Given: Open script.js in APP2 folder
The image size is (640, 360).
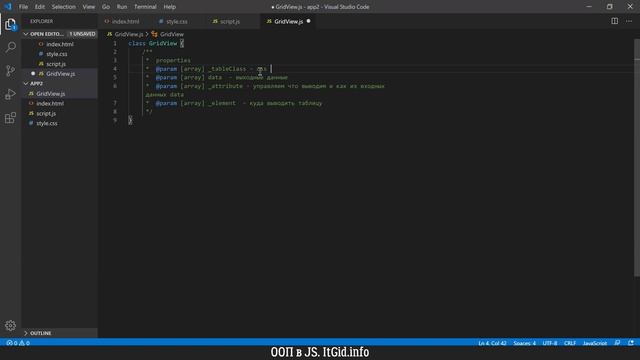Looking at the screenshot, I should tap(60, 113).
